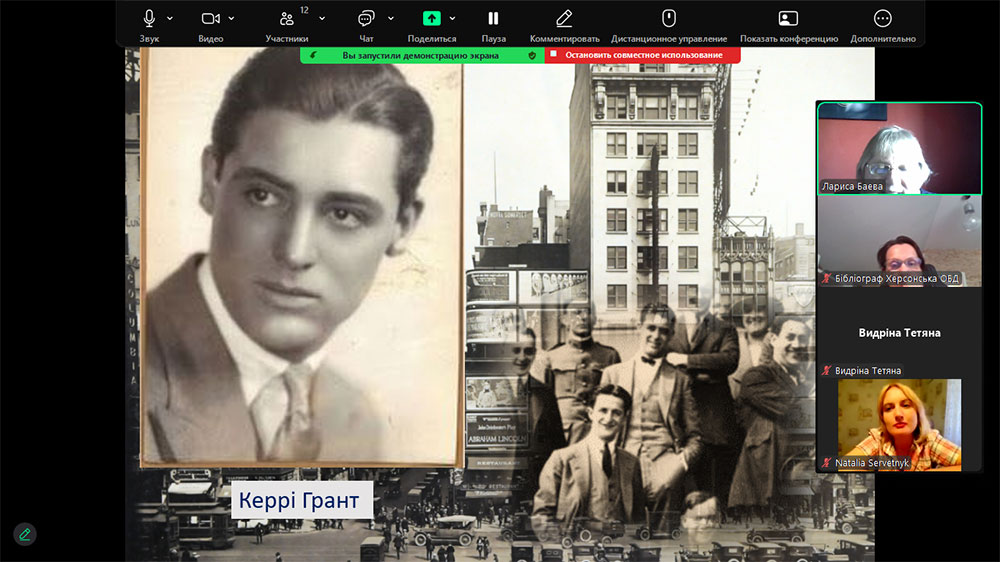Toggle camera with the Видео icon
The image size is (1000, 562).
coord(210,18)
